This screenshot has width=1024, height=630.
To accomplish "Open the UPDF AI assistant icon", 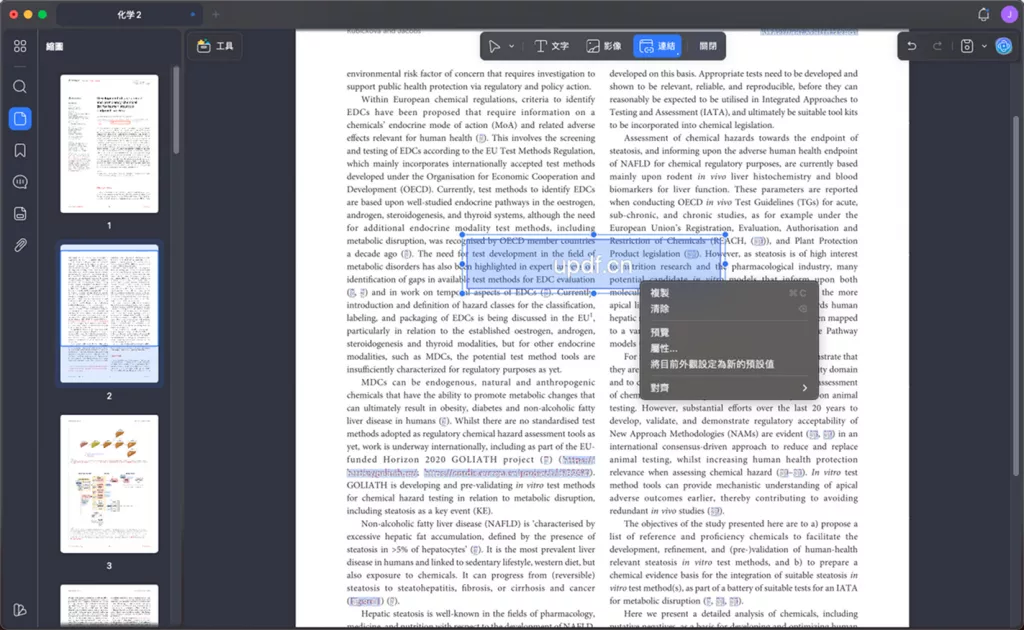I will tap(1004, 46).
